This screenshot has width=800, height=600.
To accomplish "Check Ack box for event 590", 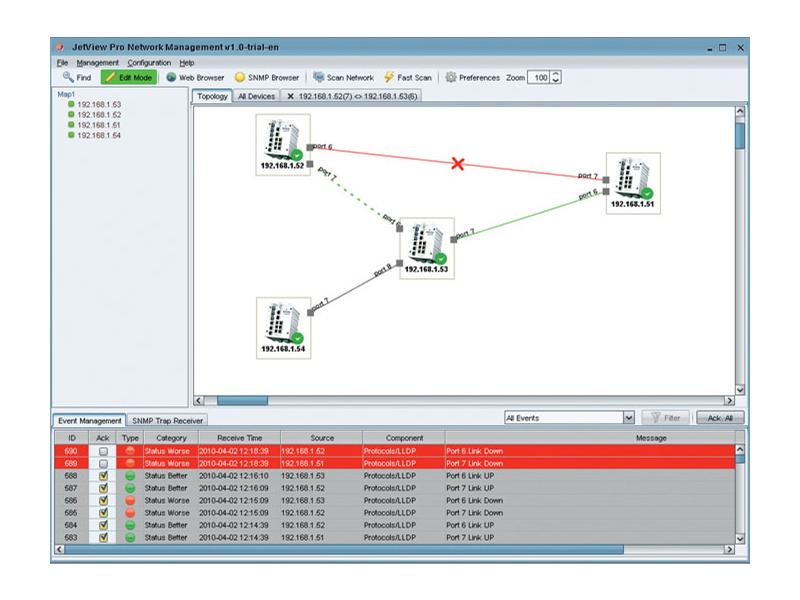I will [103, 452].
